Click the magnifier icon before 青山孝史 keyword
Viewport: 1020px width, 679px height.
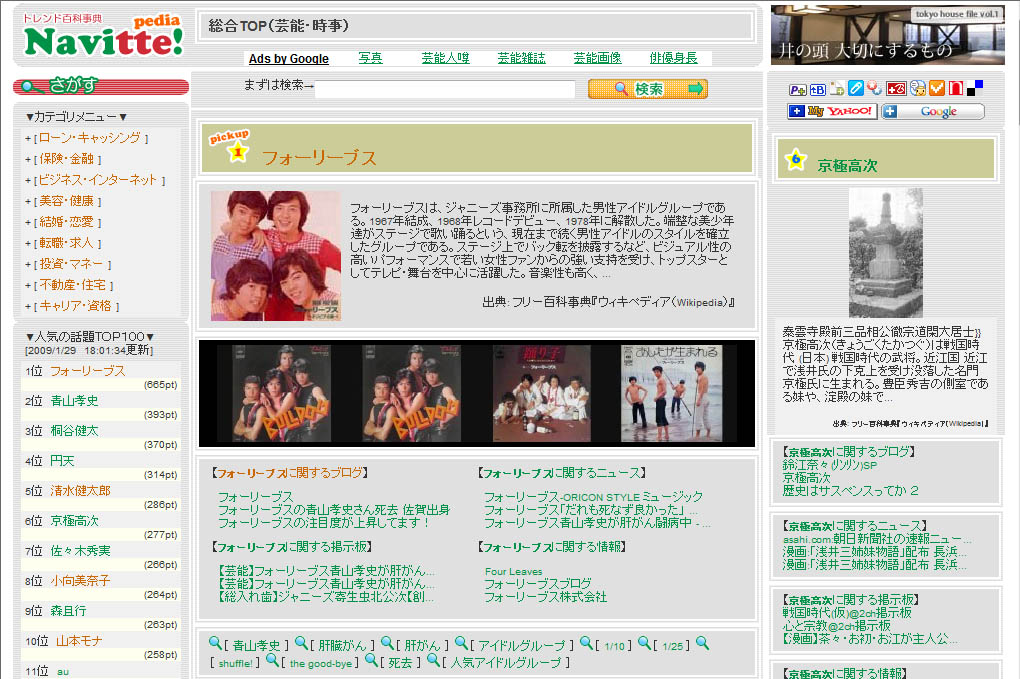(x=215, y=643)
